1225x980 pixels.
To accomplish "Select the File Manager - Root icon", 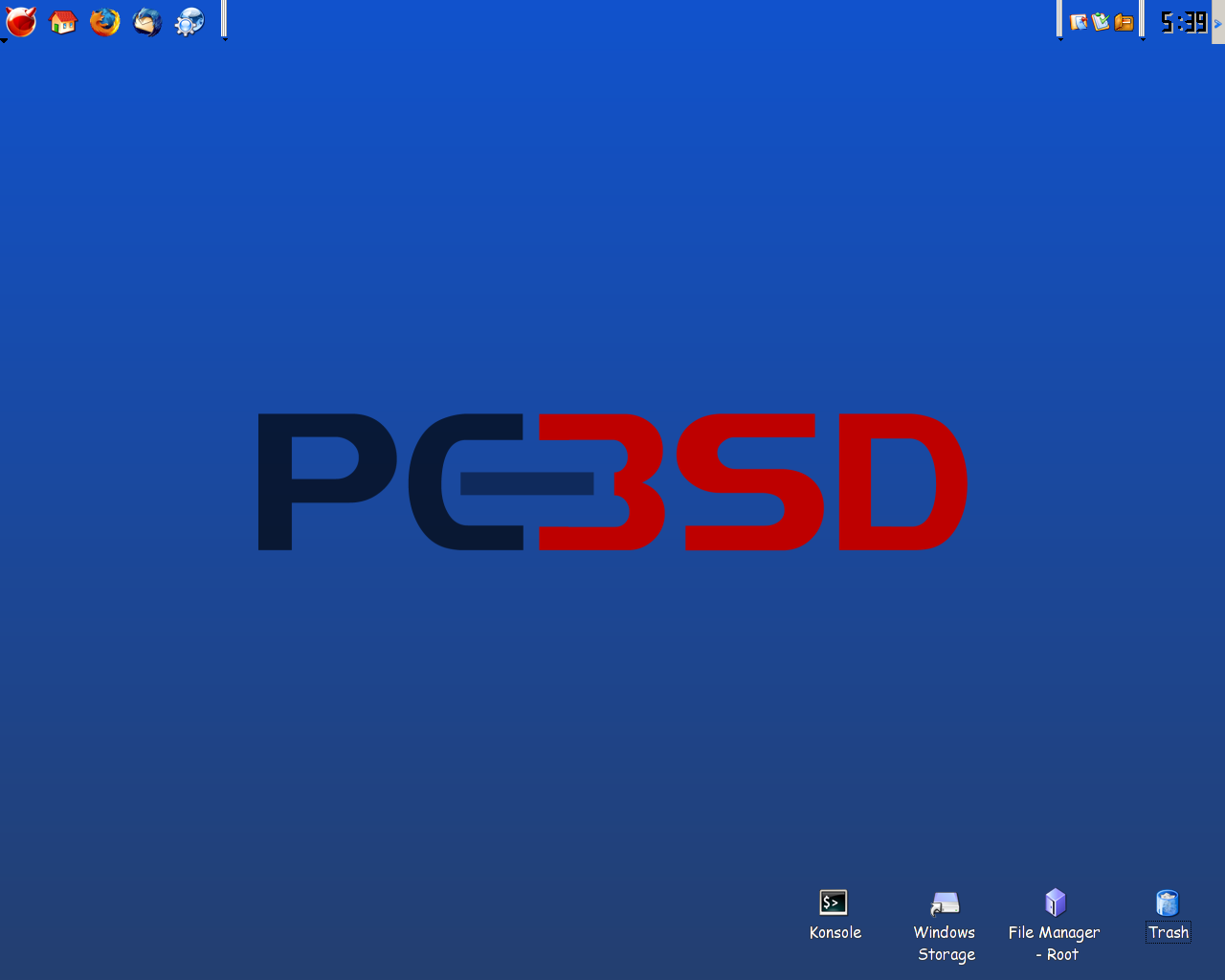I will pos(1055,902).
